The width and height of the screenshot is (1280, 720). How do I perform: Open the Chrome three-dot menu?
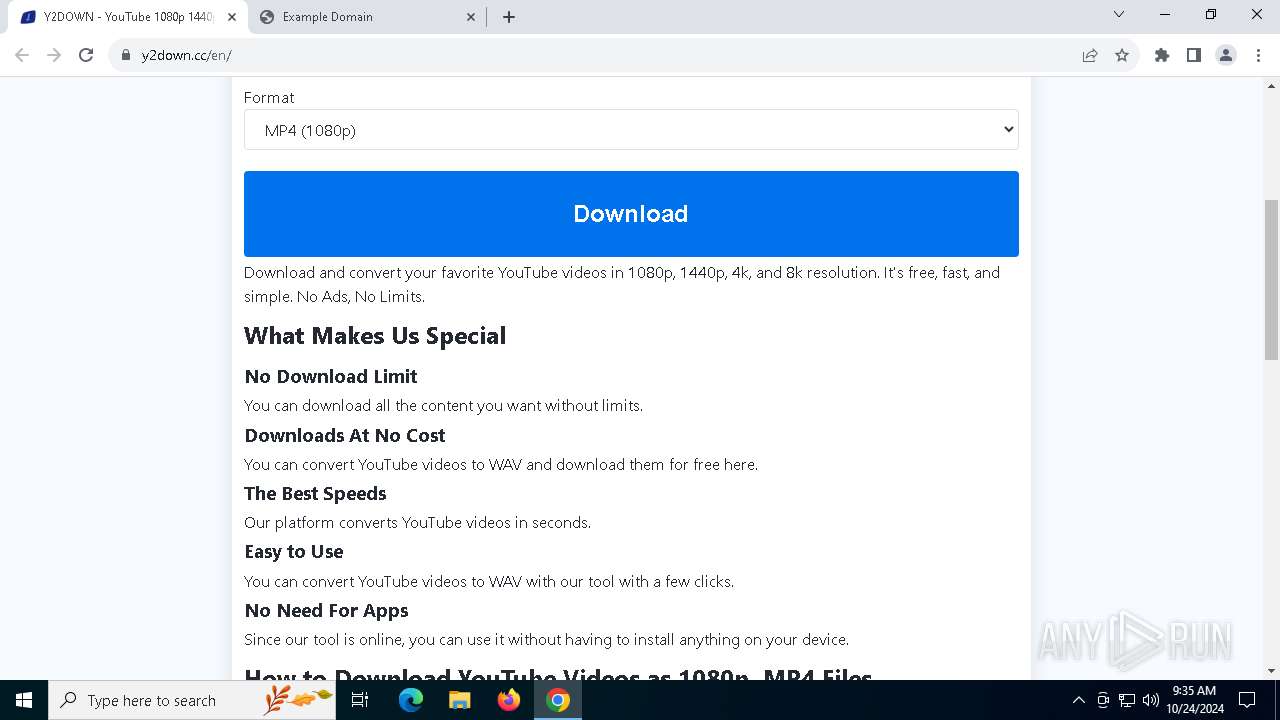pos(1257,56)
